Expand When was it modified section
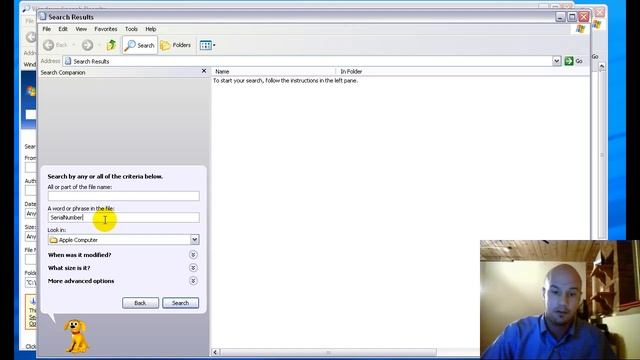640x360 pixels. tap(193, 255)
